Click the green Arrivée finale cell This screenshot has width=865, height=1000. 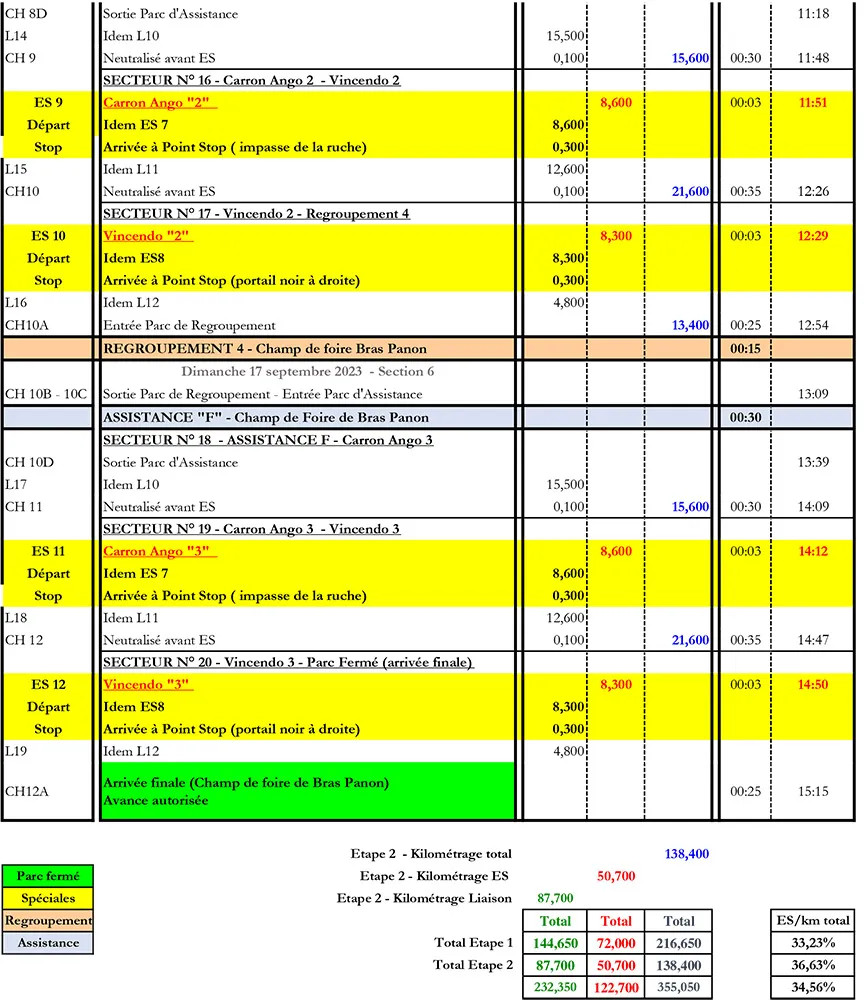point(307,791)
